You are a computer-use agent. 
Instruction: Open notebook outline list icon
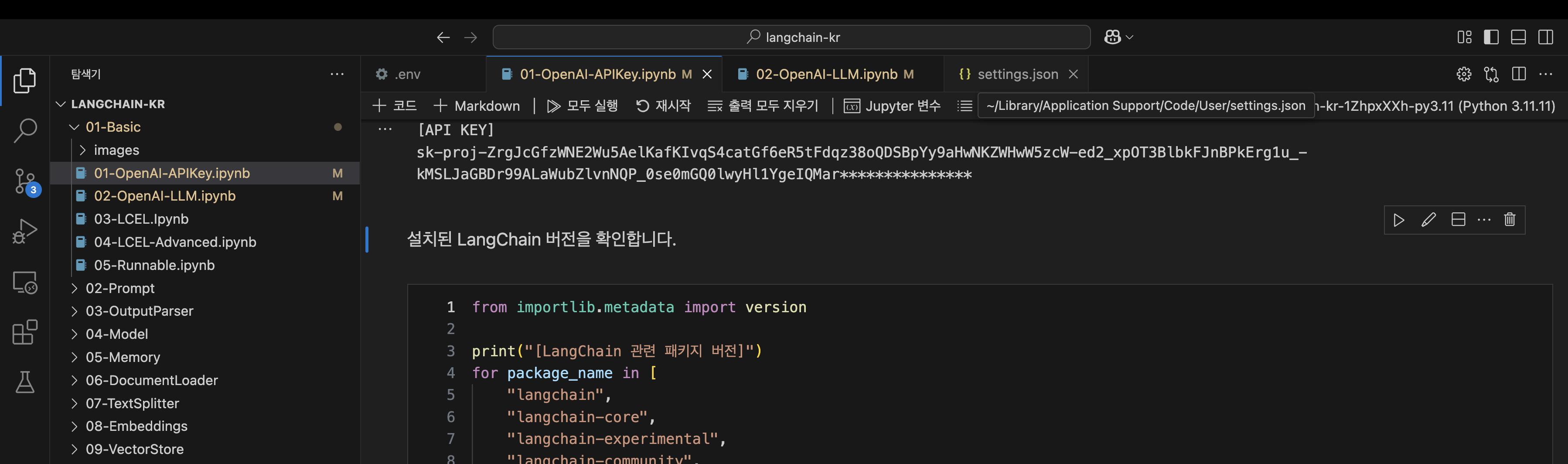coord(965,106)
